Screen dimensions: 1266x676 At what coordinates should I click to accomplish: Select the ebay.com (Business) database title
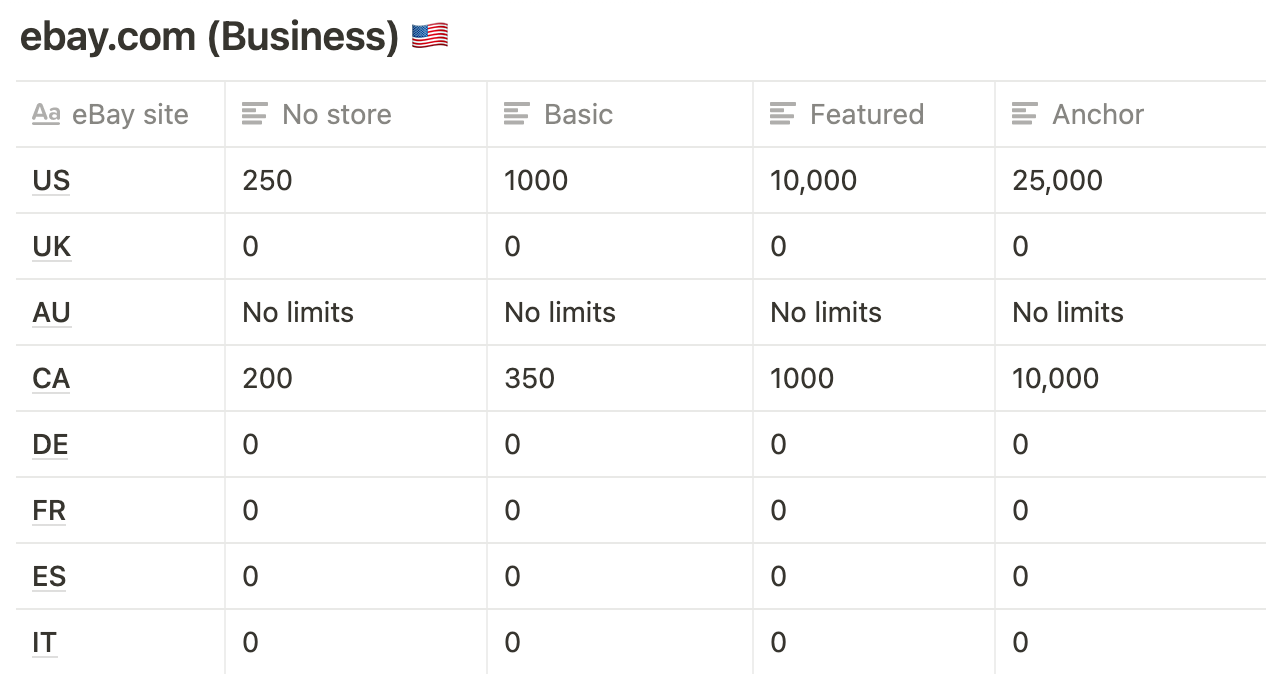[209, 37]
